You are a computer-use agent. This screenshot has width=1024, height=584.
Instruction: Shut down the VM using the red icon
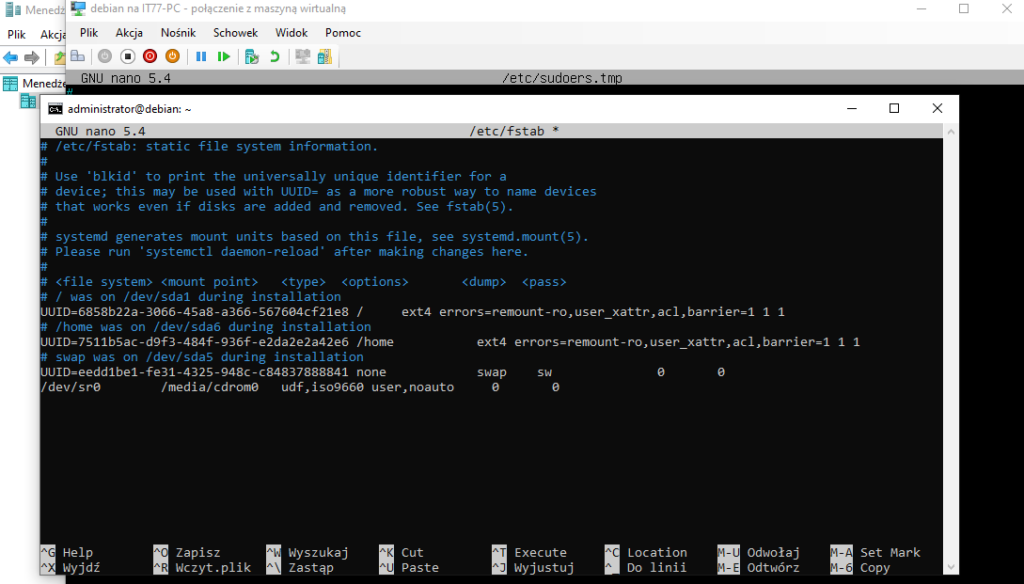coord(149,57)
